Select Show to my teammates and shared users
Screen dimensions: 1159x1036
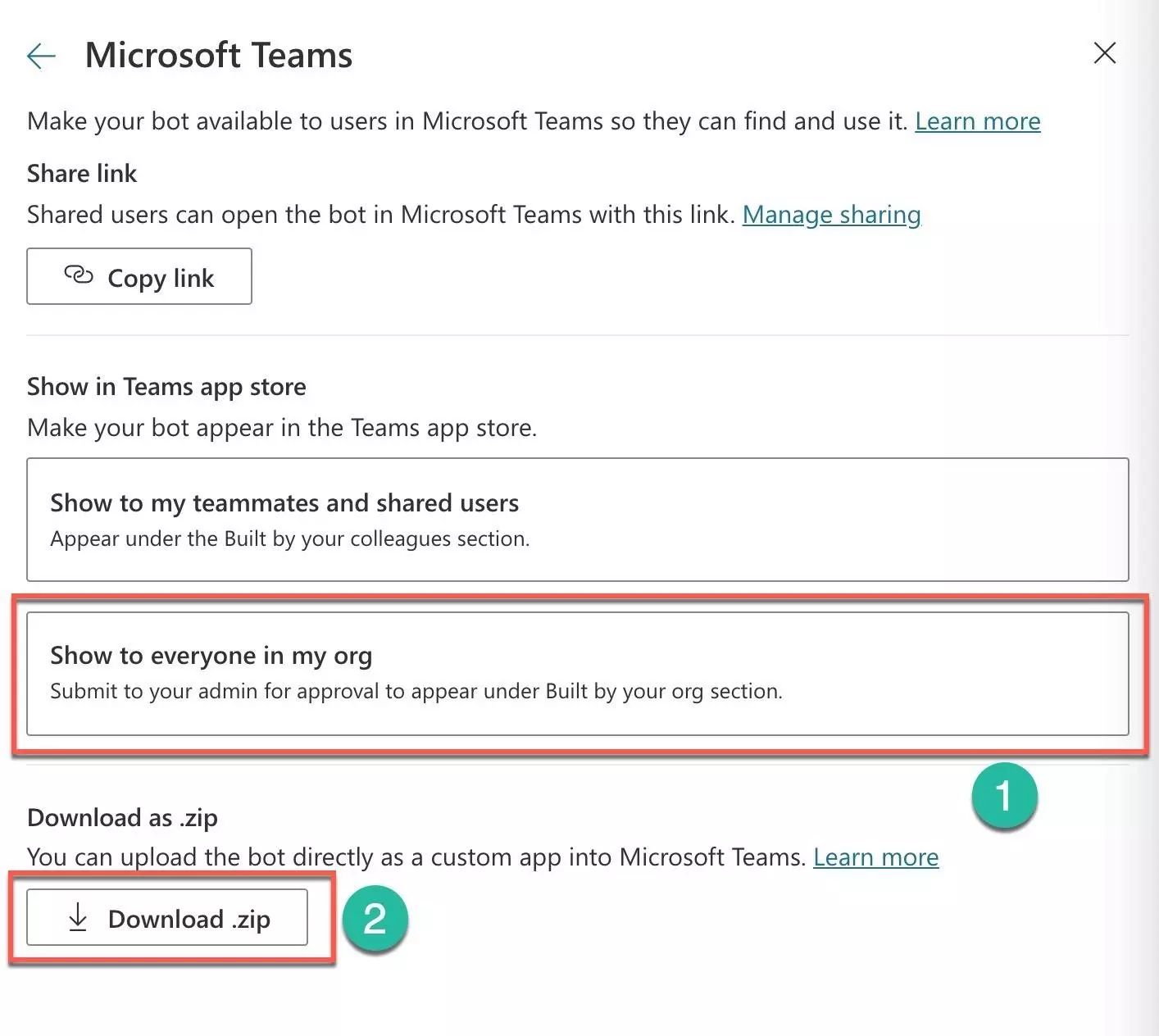coord(577,519)
